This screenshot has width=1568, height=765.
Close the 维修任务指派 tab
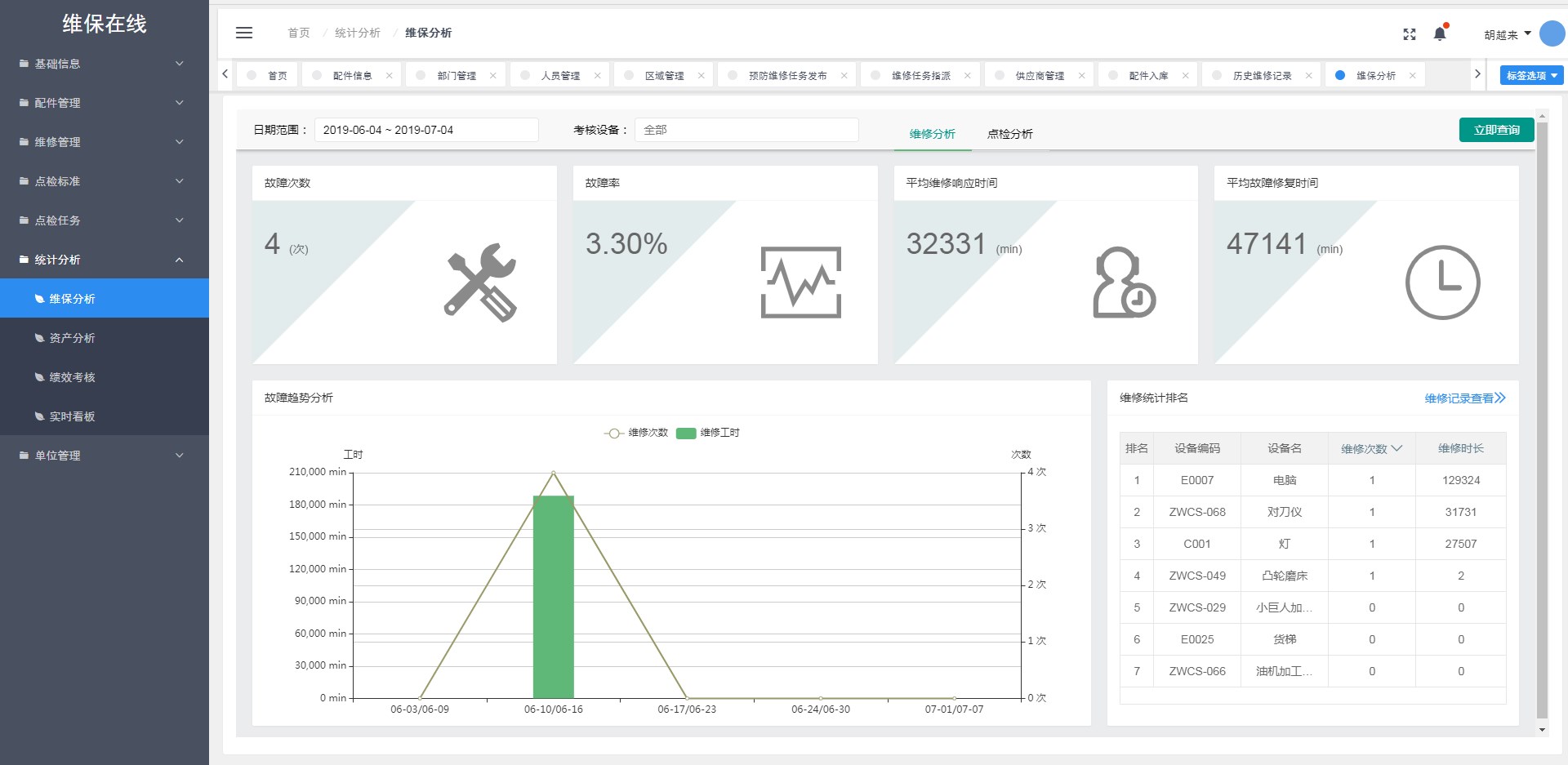968,75
